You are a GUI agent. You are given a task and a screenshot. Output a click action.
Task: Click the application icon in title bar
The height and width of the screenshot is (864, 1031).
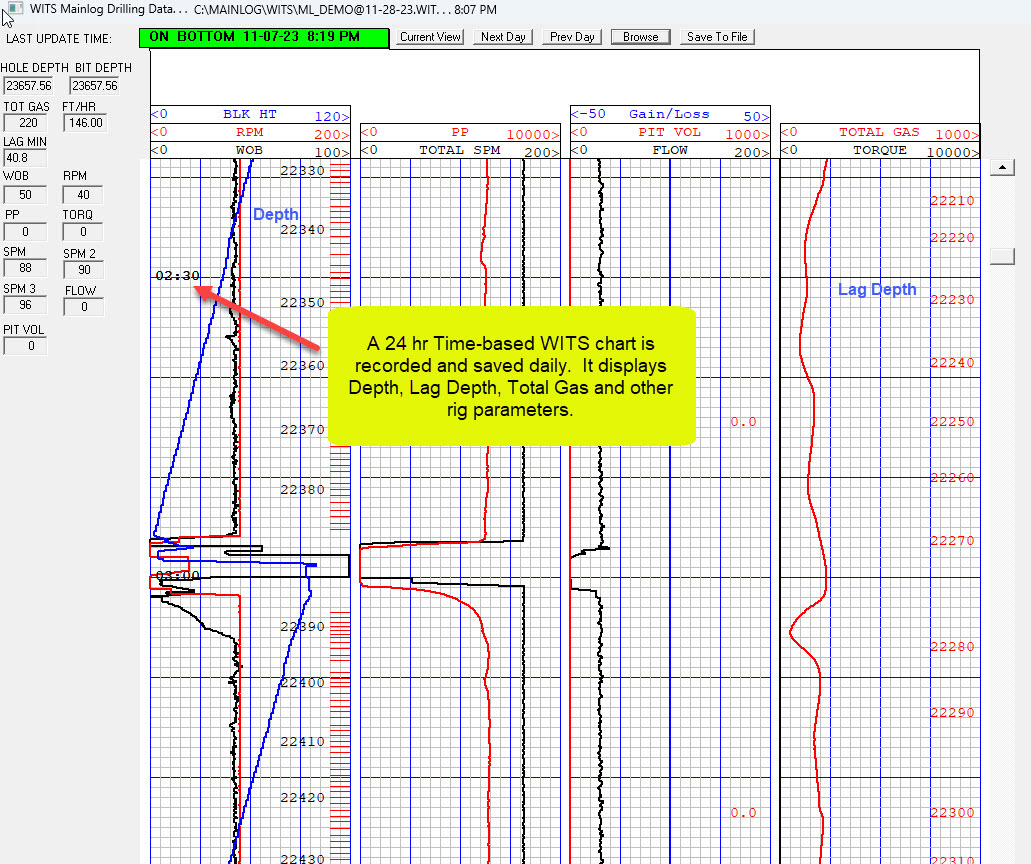[11, 9]
